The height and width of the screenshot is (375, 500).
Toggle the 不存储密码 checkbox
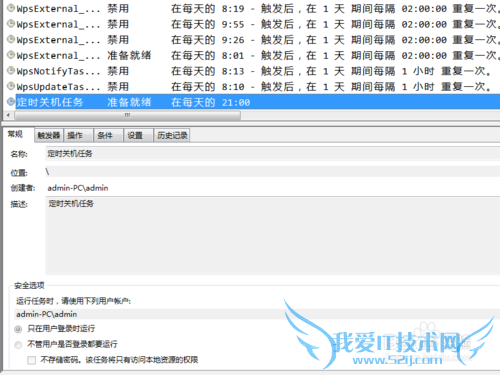coord(32,360)
